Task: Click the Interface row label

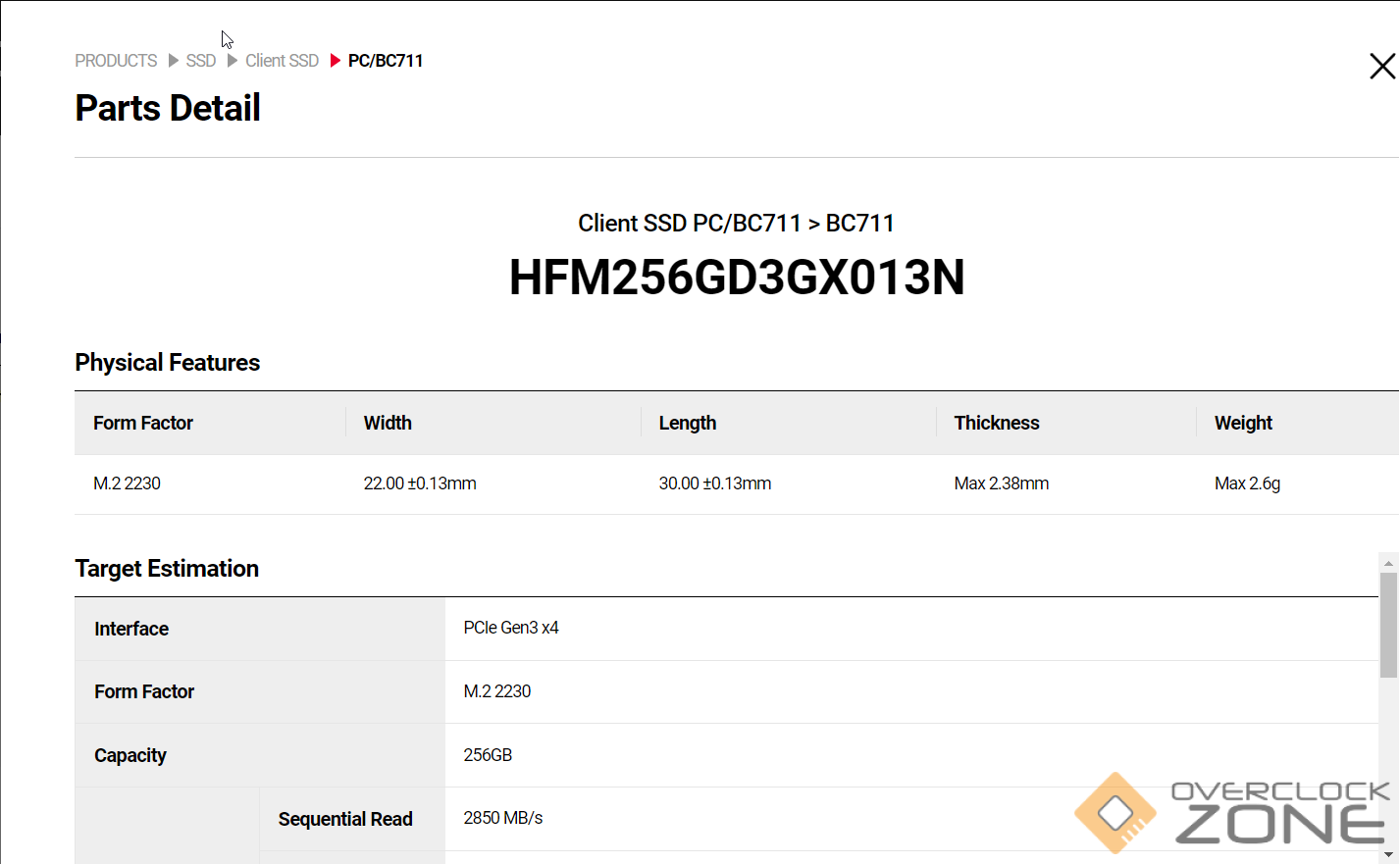Action: [131, 629]
